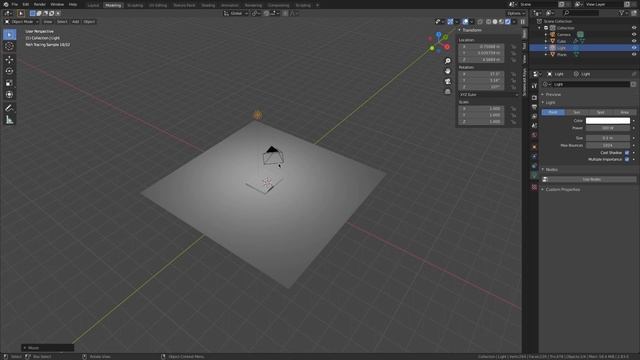This screenshot has width=640, height=360.
Task: Hide the Light object with eye icon
Action: pos(634,48)
